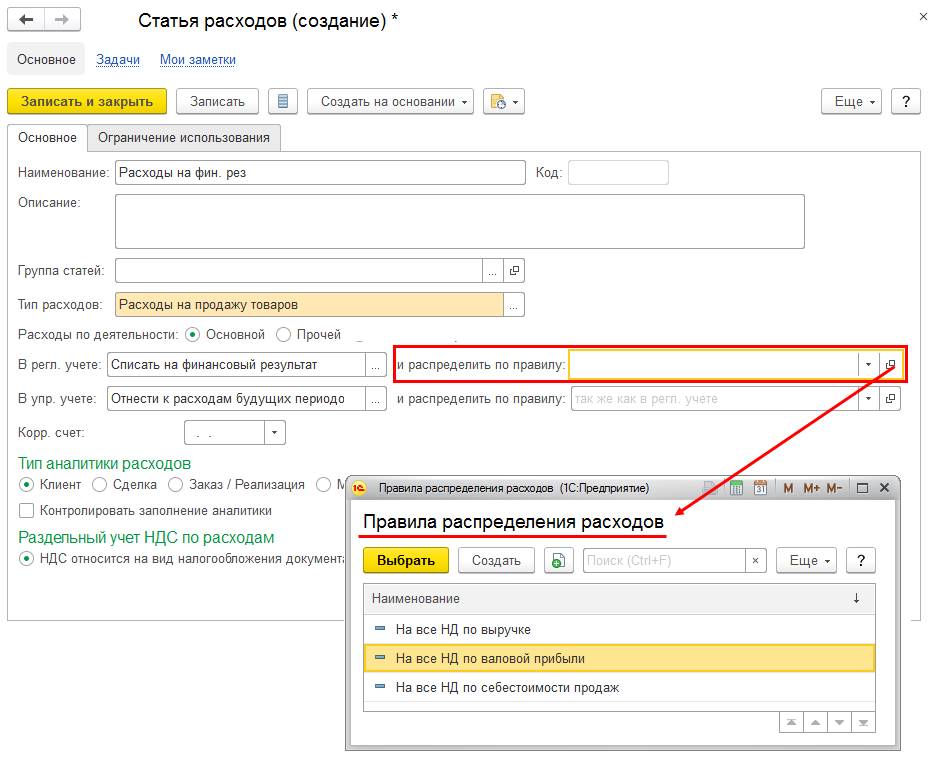This screenshot has height=766, width=934.
Task: Click the M+ memory button in the dialog title
Action: [x=811, y=488]
